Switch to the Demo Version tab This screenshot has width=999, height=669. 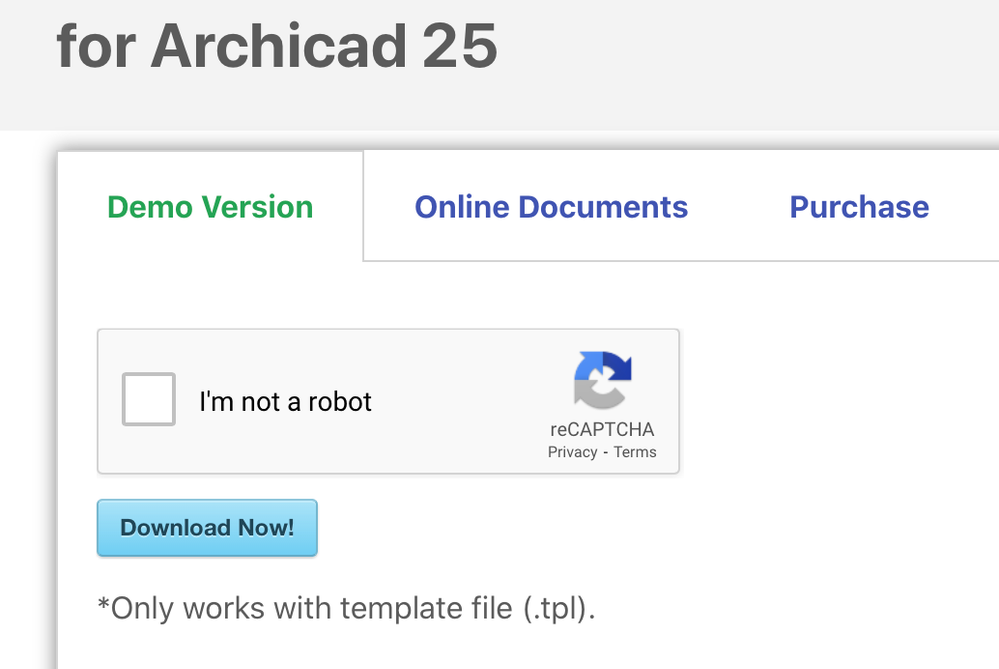pos(210,207)
